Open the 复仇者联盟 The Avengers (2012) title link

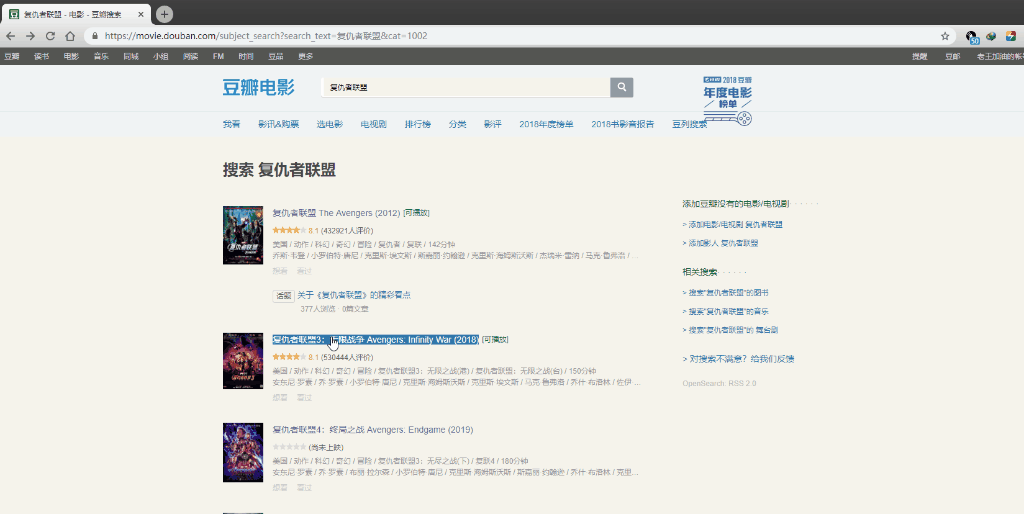(x=336, y=213)
